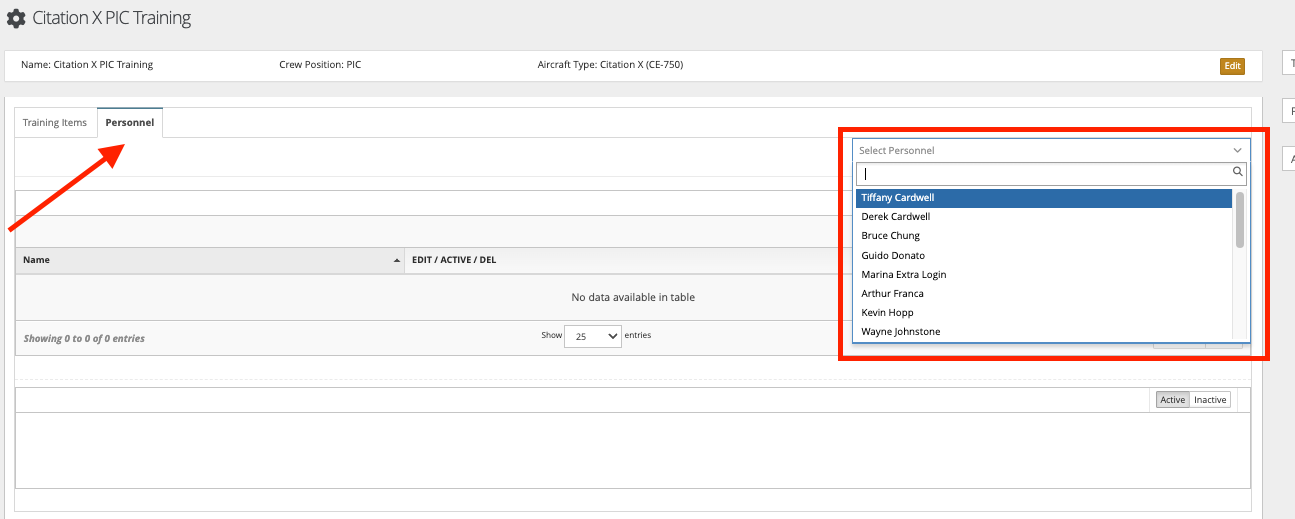Select Guido Donato from the personnel options
Viewport: 1295px width, 519px height.
click(x=893, y=256)
